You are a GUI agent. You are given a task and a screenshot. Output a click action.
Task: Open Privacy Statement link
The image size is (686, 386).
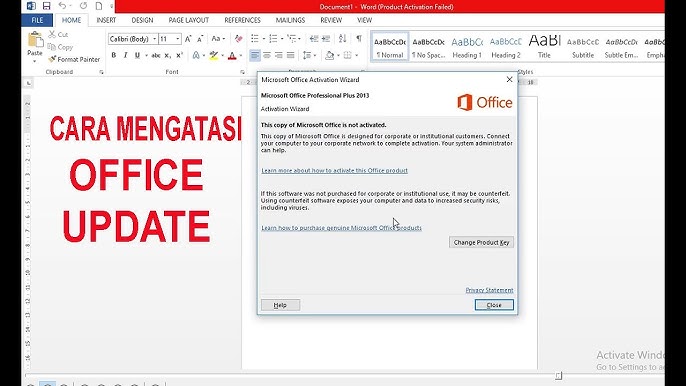(489, 290)
